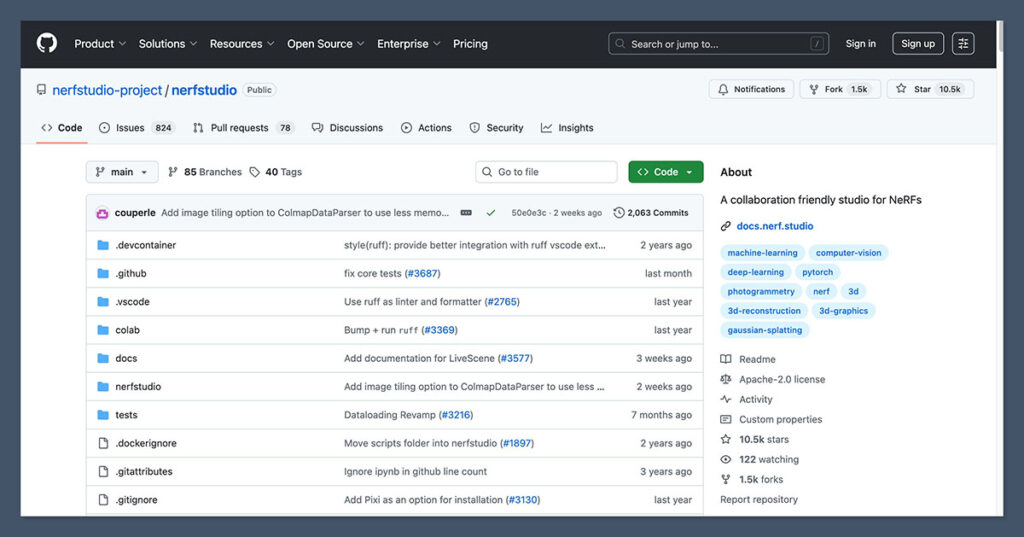The height and width of the screenshot is (537, 1024).
Task: Click the machine-learning topic tag
Action: [762, 253]
